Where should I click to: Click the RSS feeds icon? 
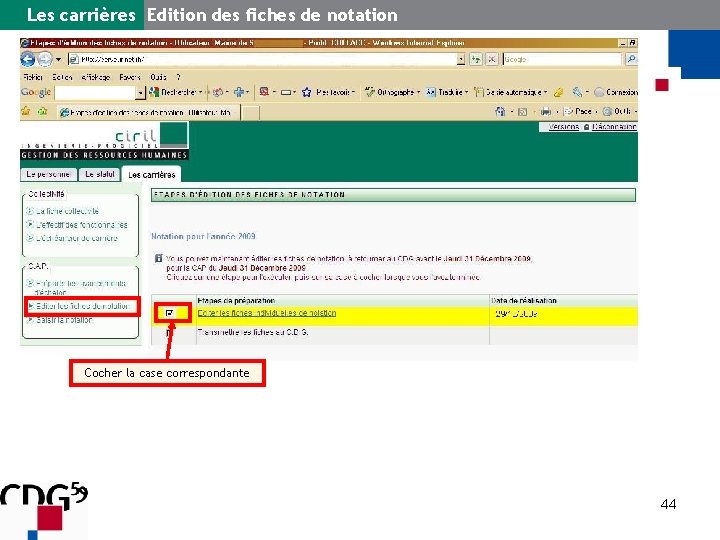[523, 112]
